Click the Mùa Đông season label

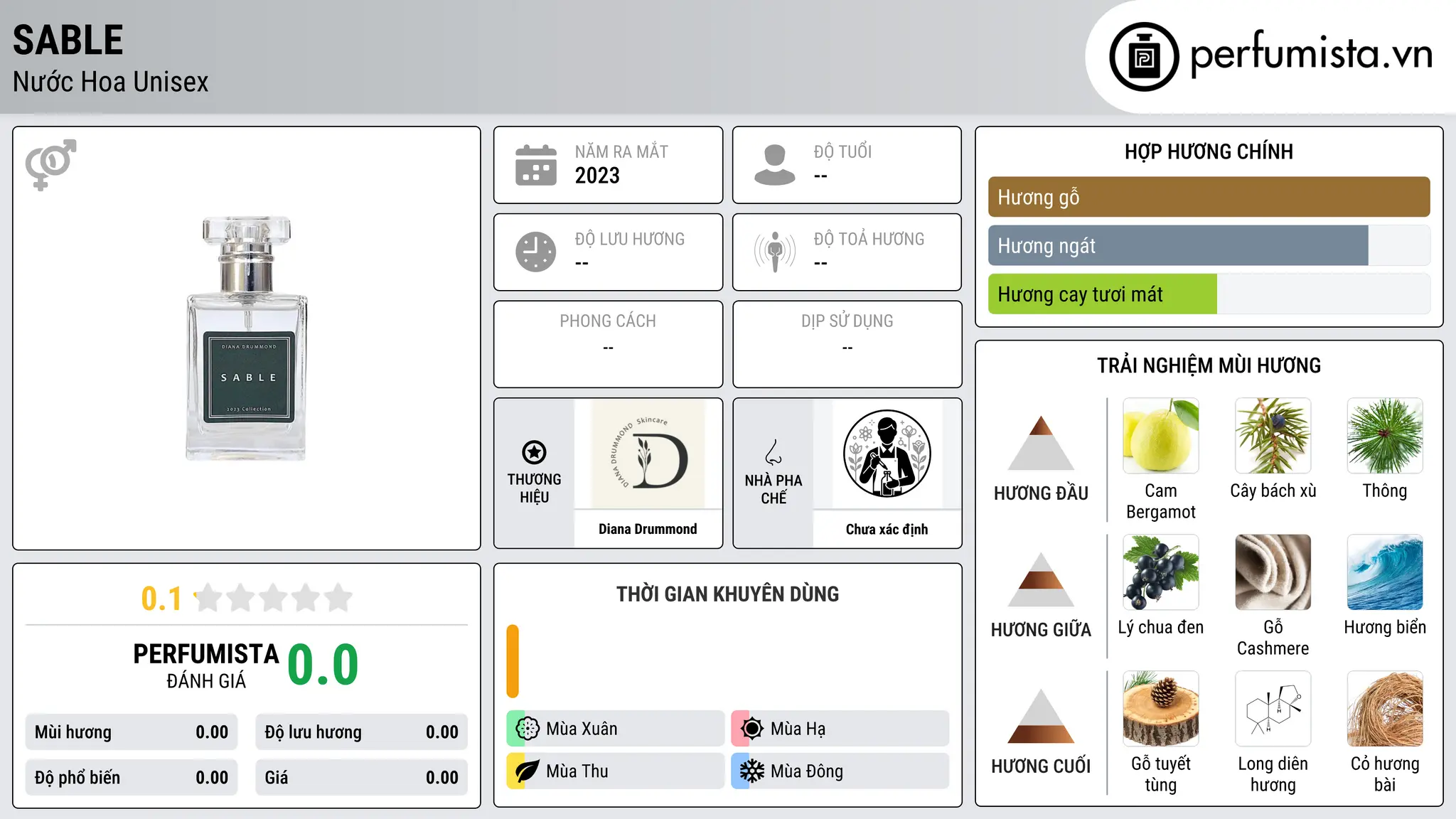(806, 771)
